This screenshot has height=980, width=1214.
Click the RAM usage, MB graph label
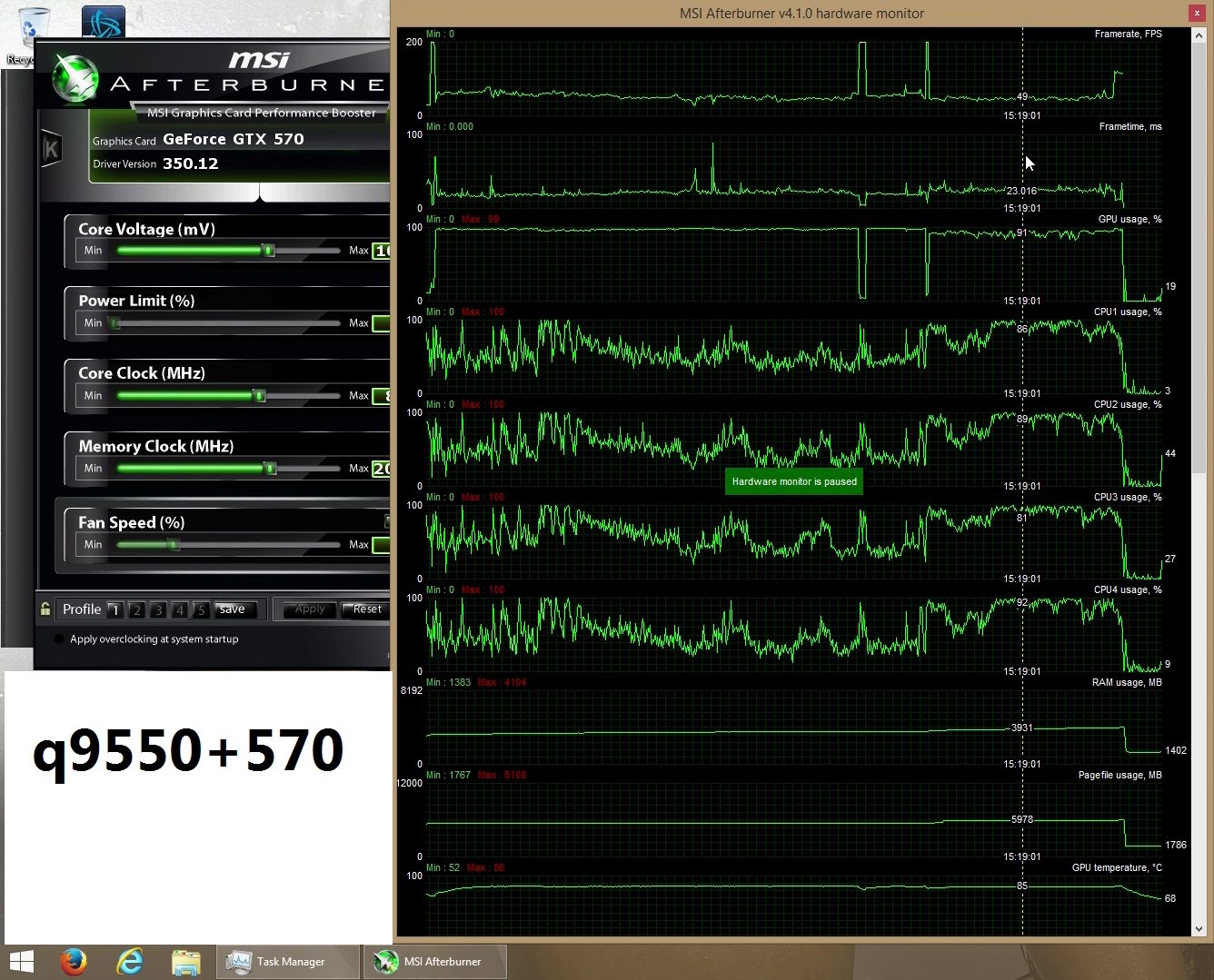pos(1127,683)
